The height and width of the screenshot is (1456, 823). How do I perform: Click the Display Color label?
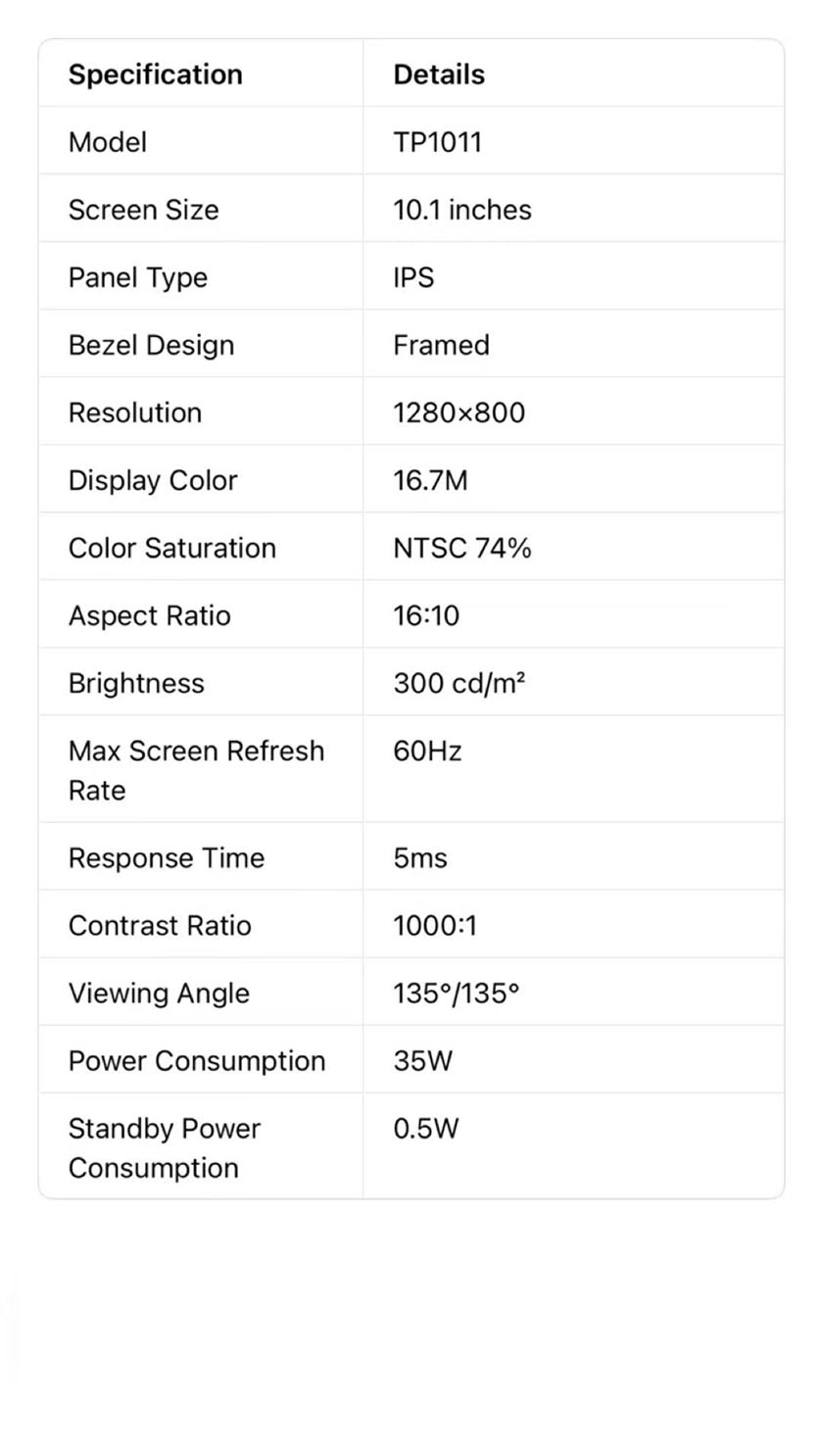tap(153, 480)
